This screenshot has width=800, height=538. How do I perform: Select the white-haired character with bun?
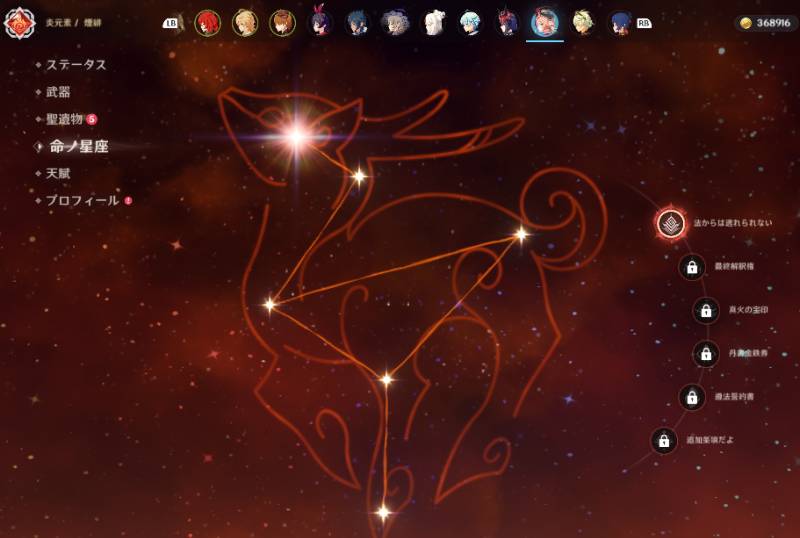coord(433,23)
